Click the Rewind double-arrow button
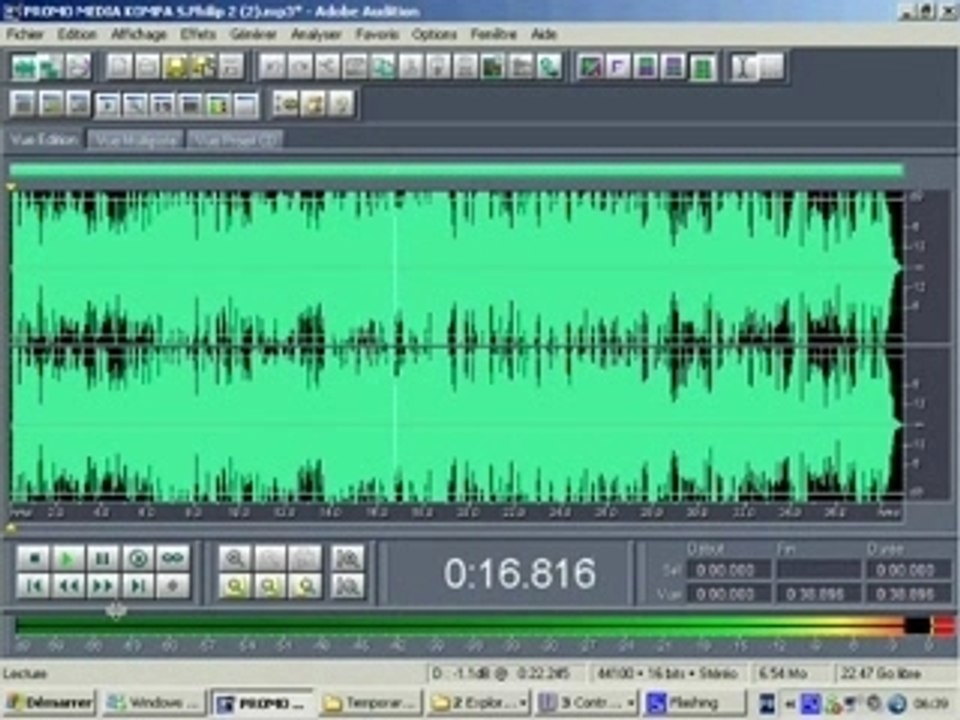 pos(67,586)
